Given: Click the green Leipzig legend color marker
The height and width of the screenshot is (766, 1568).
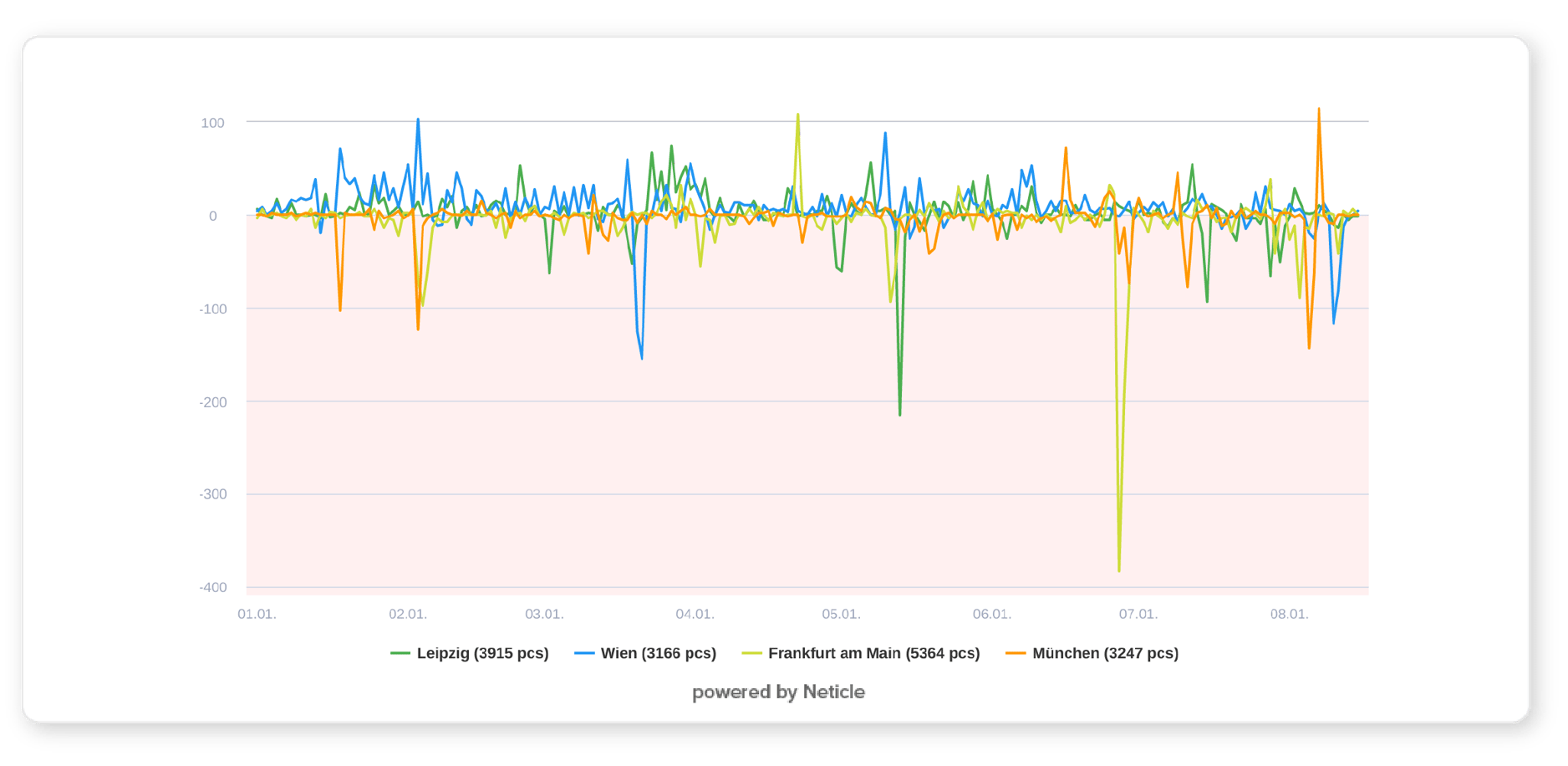Looking at the screenshot, I should (x=400, y=653).
